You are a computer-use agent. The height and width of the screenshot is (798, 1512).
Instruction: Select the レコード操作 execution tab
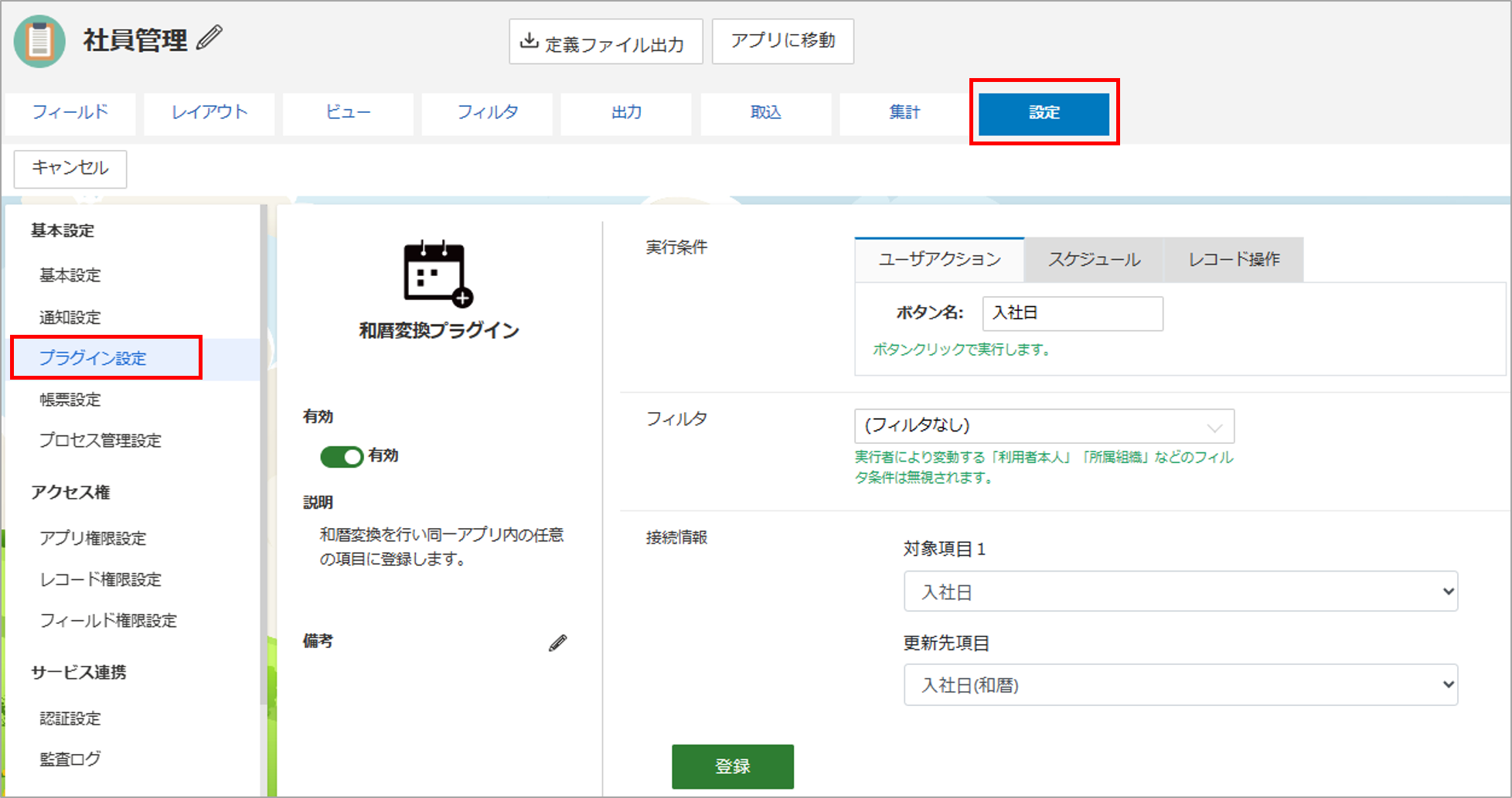pos(1234,260)
